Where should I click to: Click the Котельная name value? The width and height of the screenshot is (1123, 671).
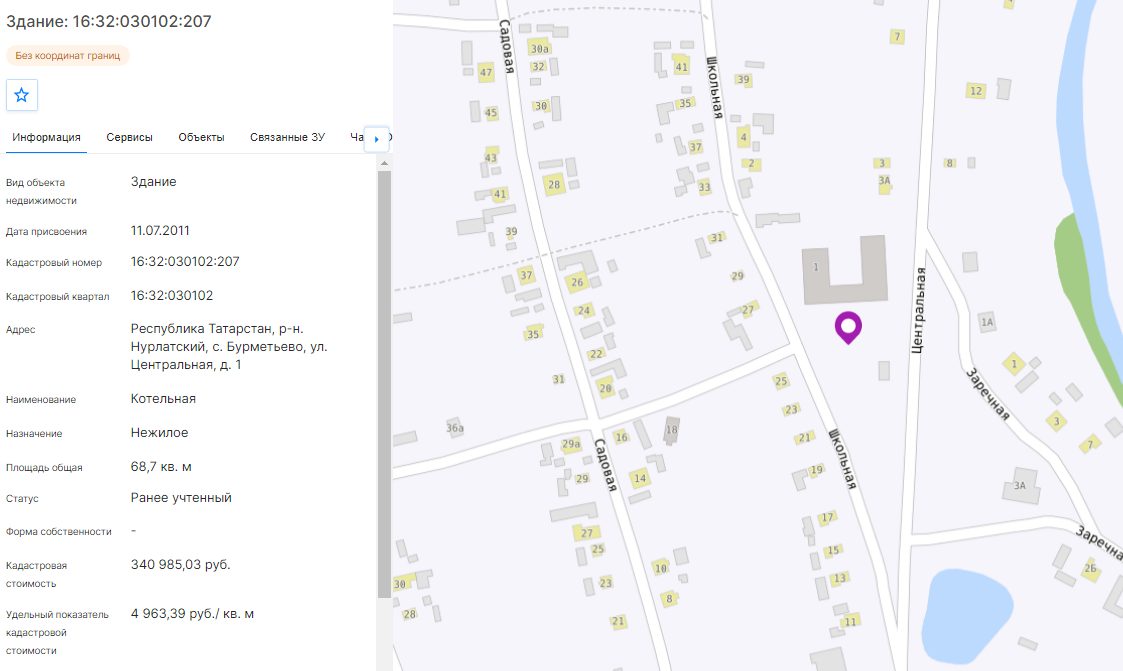163,399
